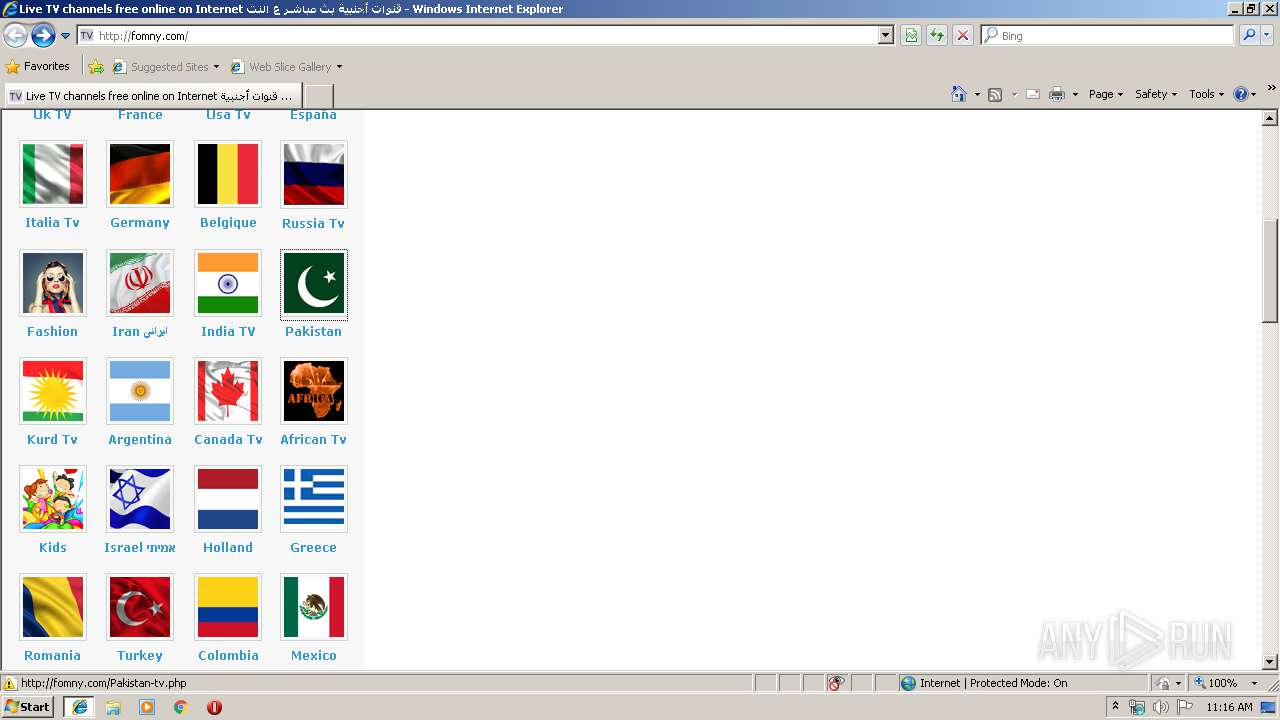Open the India TV text link

tap(228, 331)
